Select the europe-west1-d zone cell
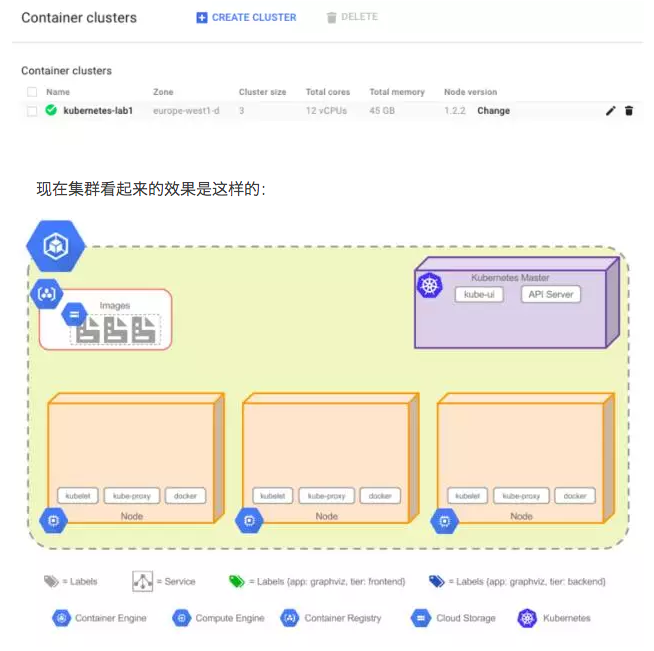The width and height of the screenshot is (654, 651). [x=186, y=111]
